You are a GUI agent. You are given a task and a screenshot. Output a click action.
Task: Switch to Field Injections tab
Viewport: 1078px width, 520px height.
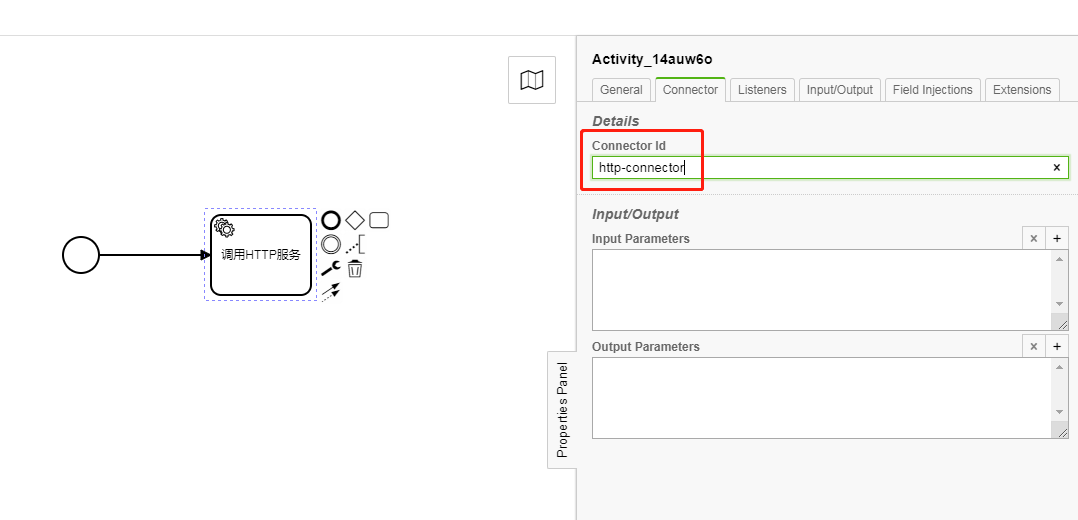tap(932, 89)
